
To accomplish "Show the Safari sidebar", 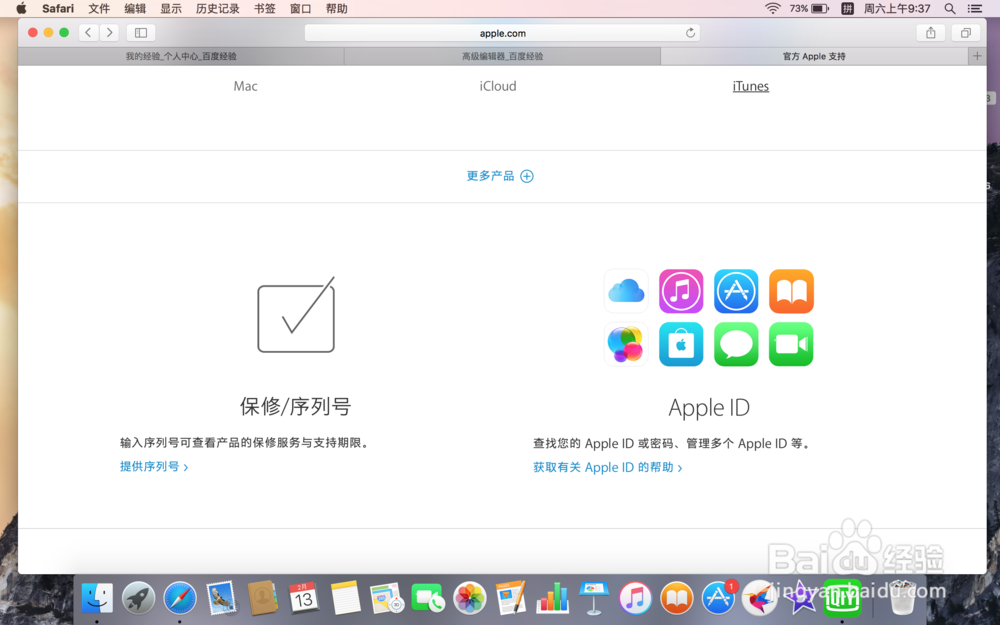I will pos(141,33).
